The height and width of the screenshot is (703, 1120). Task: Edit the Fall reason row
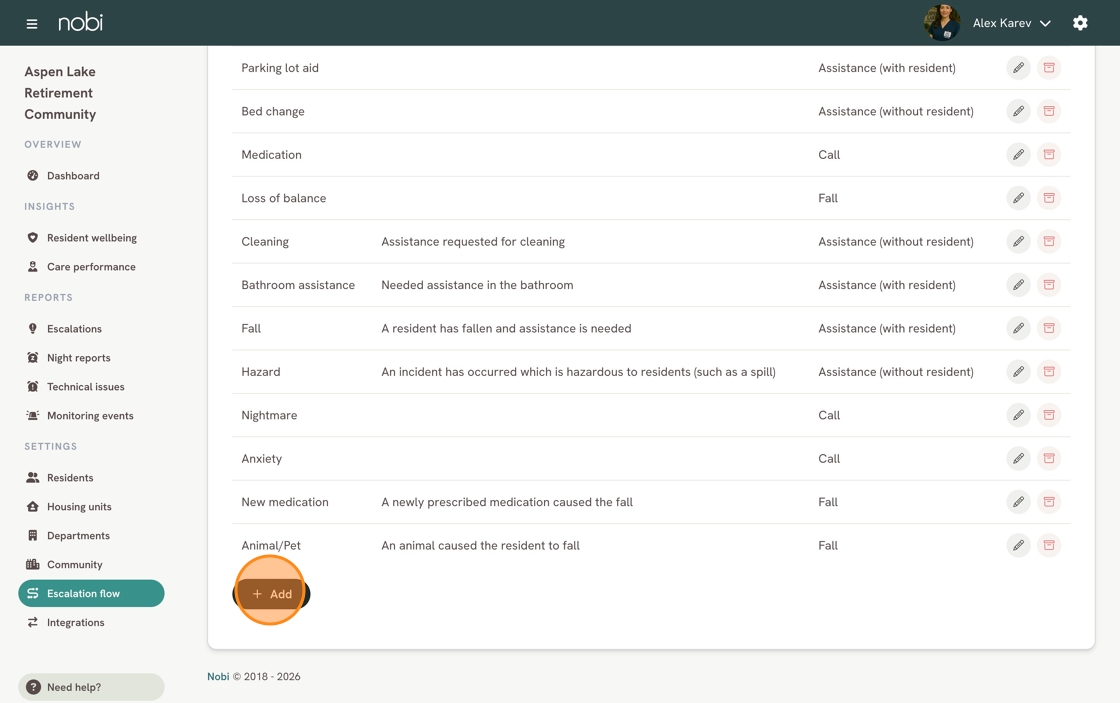[x=1019, y=328]
